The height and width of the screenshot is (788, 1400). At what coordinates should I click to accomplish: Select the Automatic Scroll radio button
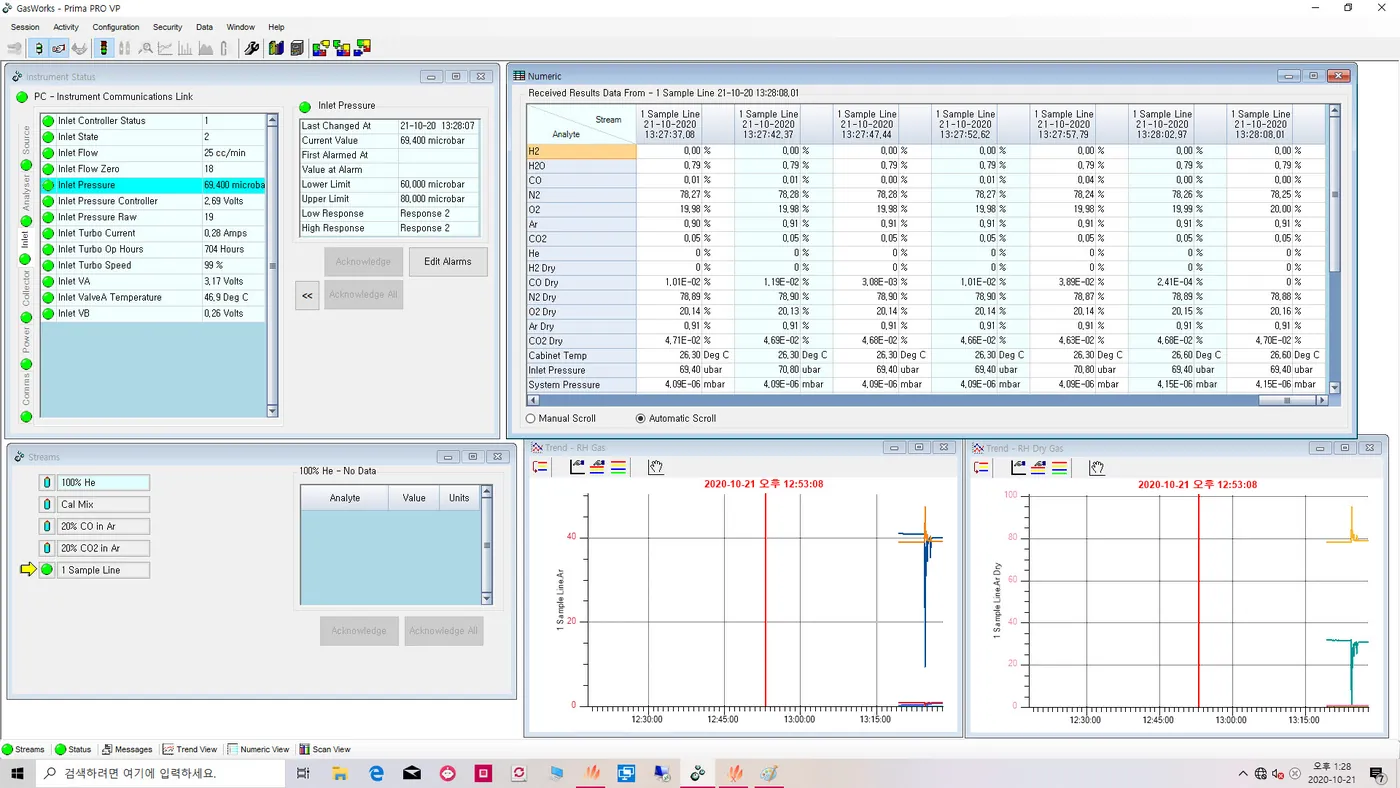641,418
